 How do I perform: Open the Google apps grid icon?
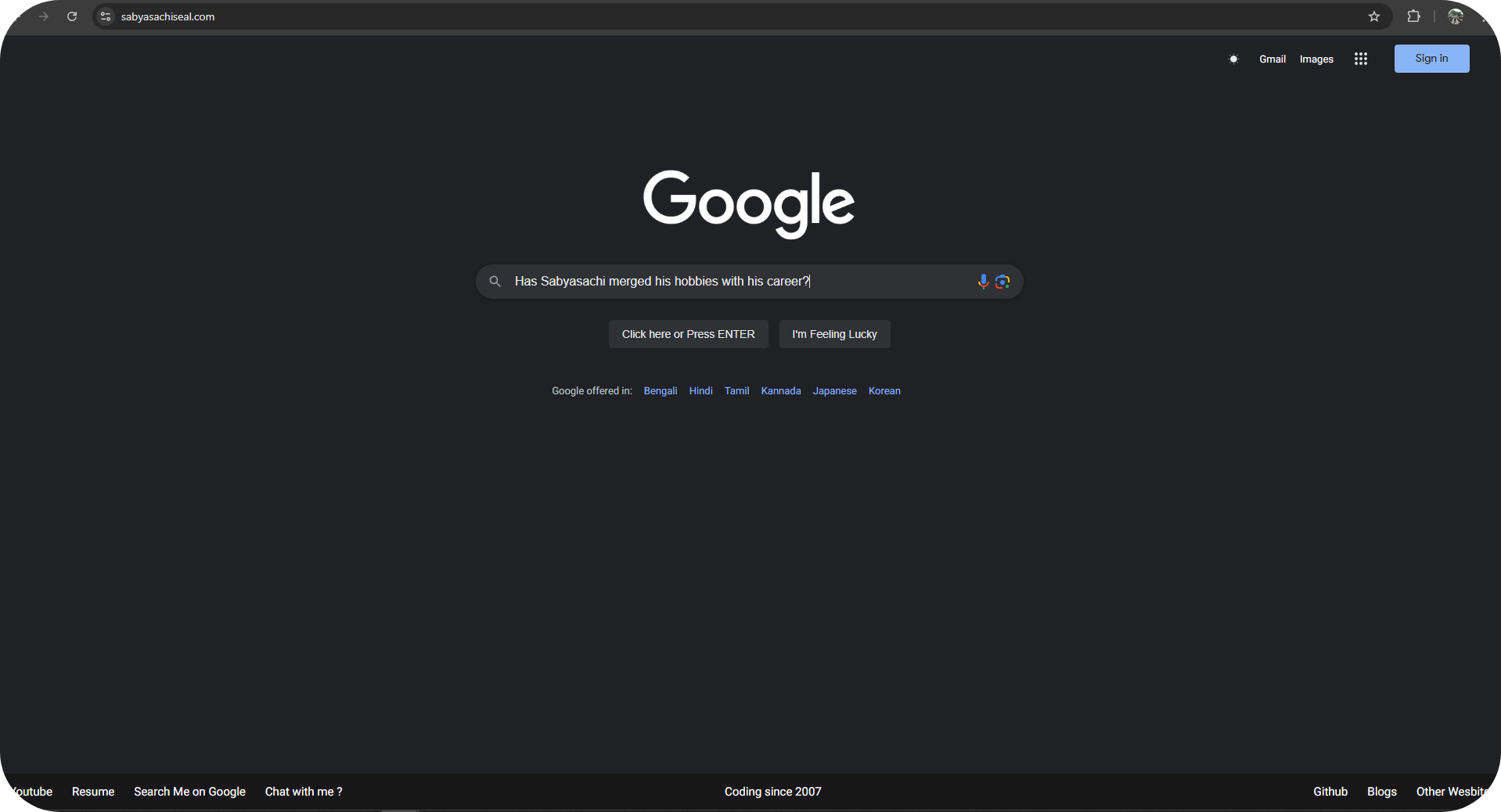tap(1361, 59)
